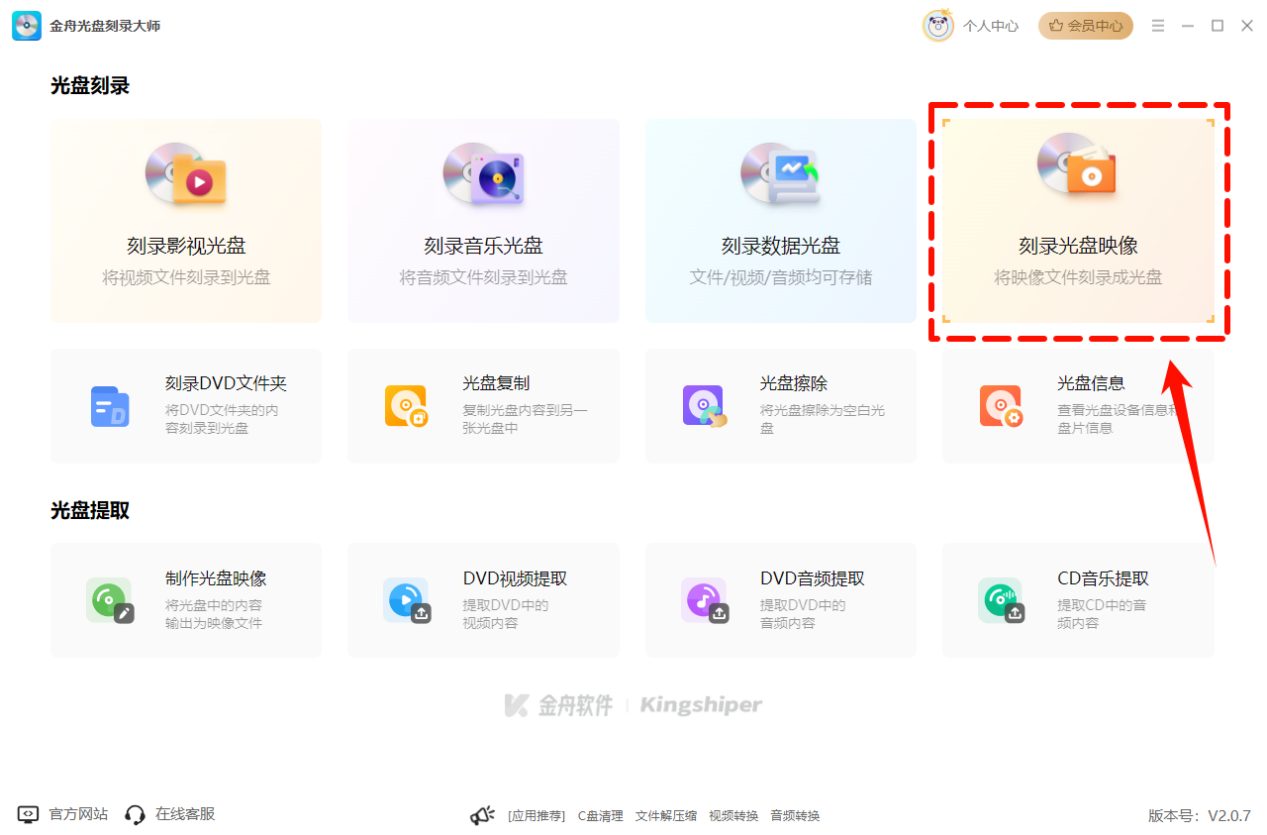
Task: Open 个人中心 personal center
Action: click(x=990, y=26)
